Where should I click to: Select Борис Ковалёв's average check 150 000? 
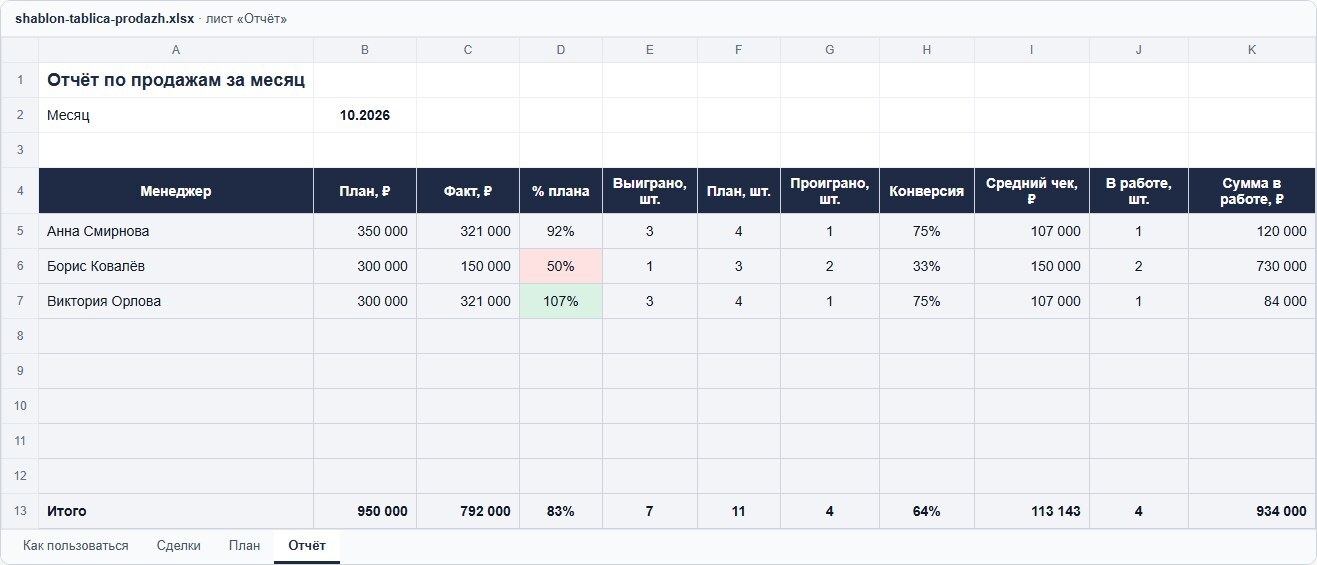(x=1032, y=266)
